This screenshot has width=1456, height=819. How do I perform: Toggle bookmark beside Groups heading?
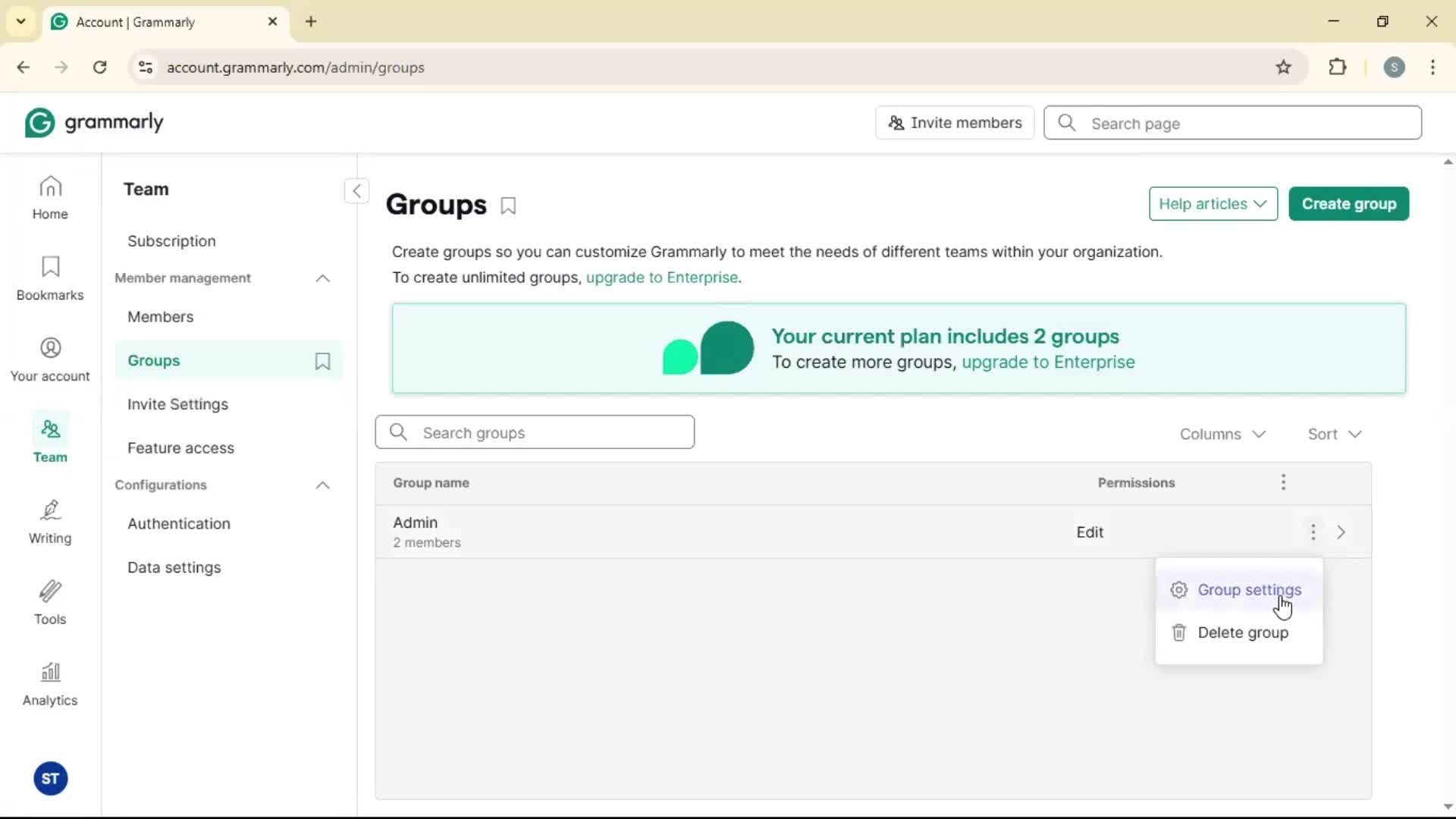click(508, 206)
